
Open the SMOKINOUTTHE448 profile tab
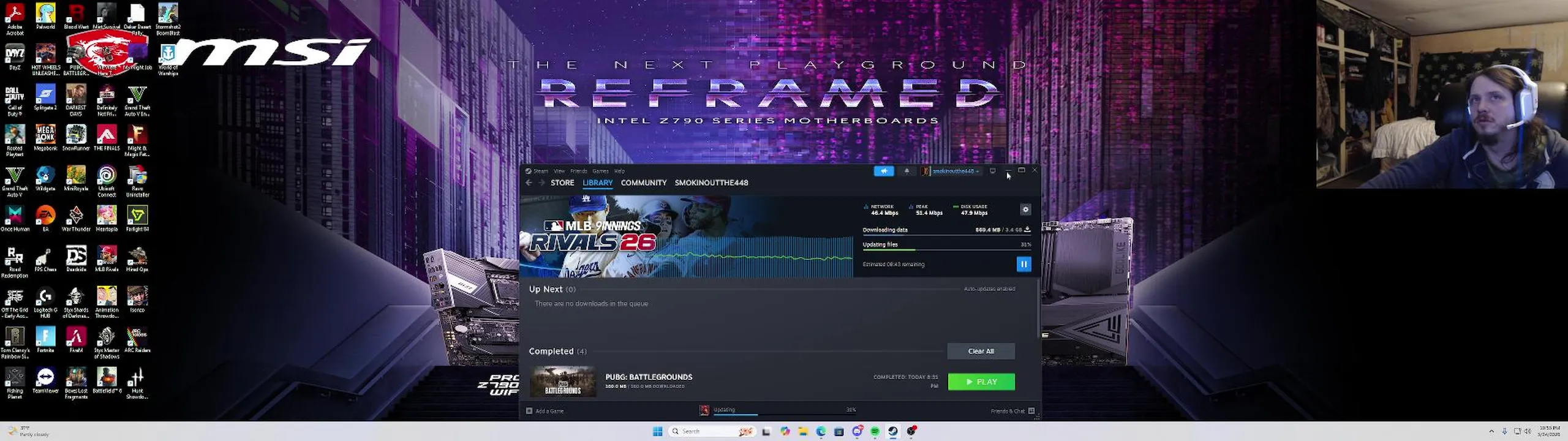[x=711, y=183]
